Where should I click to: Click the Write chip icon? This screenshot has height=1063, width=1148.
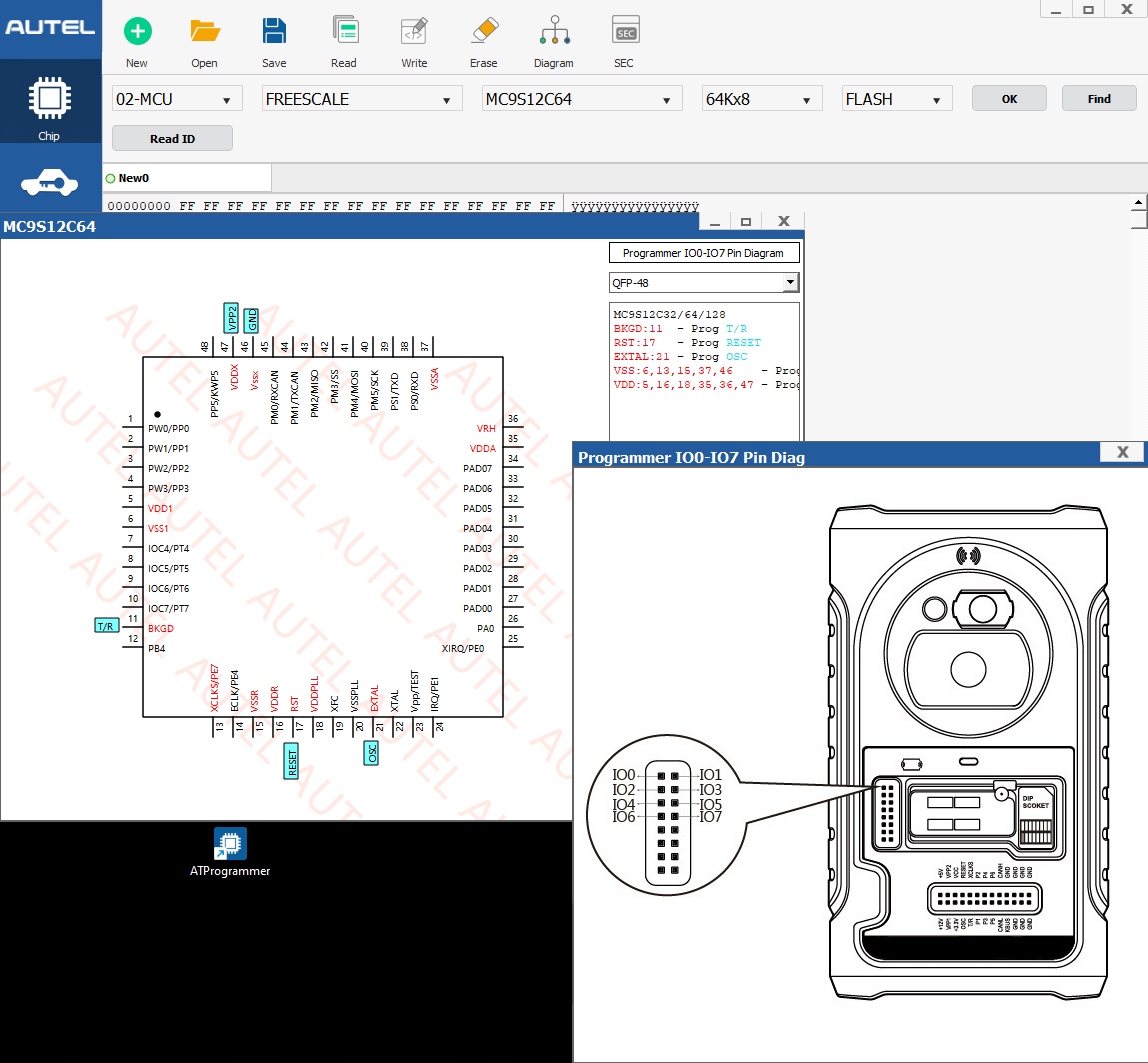pos(414,32)
